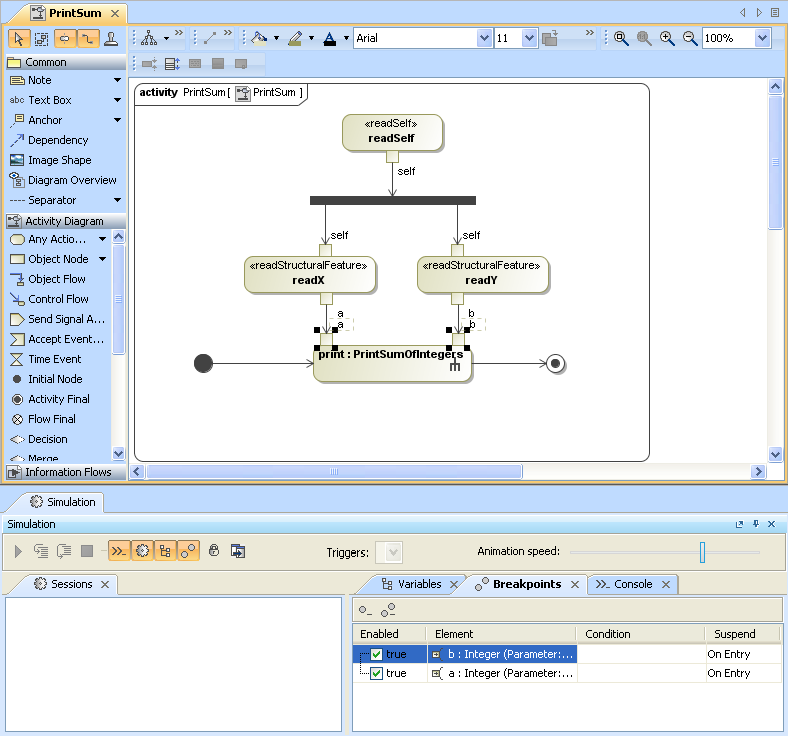Choose the Activity Final palette tool
Viewport: 788px width, 736px height.
coord(58,399)
